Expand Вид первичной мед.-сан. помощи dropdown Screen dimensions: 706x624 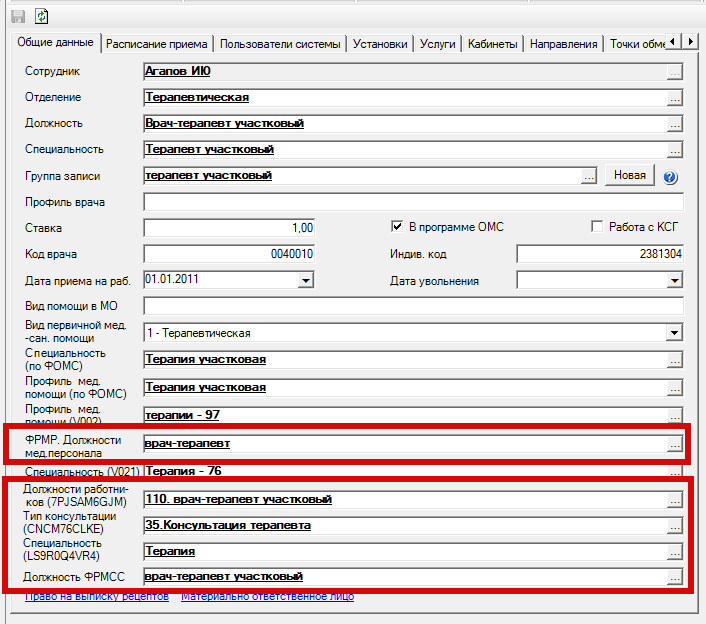(674, 333)
